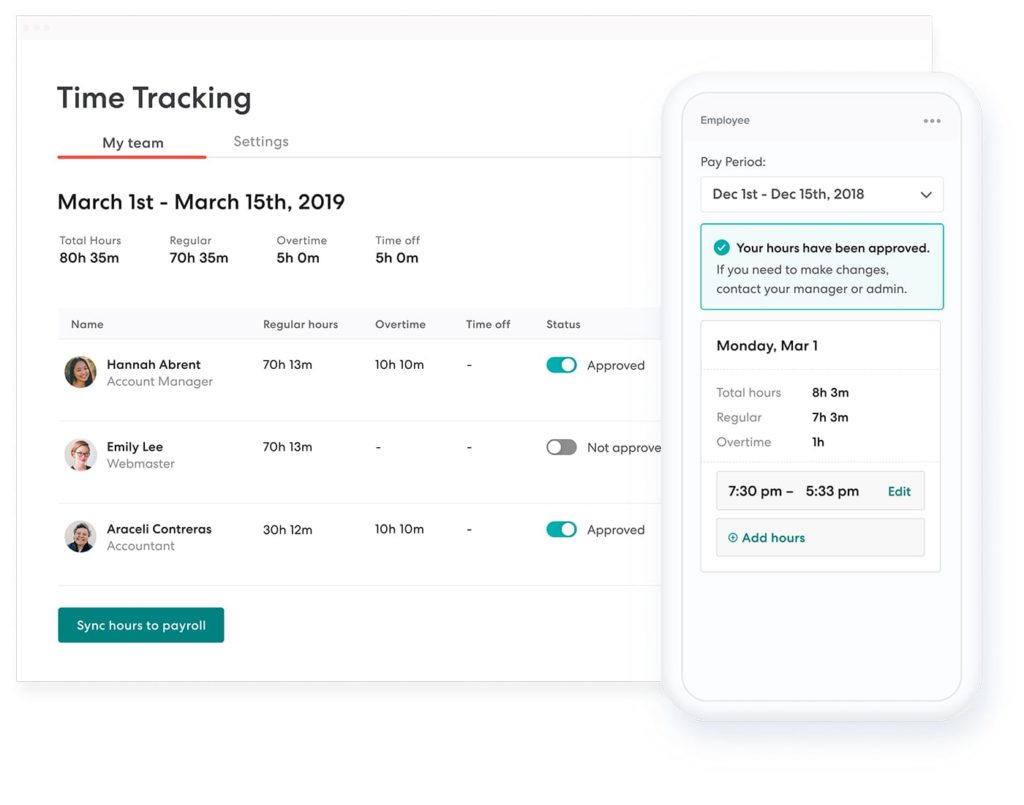Open the Pay Period dropdown
1024x805 pixels.
(820, 194)
